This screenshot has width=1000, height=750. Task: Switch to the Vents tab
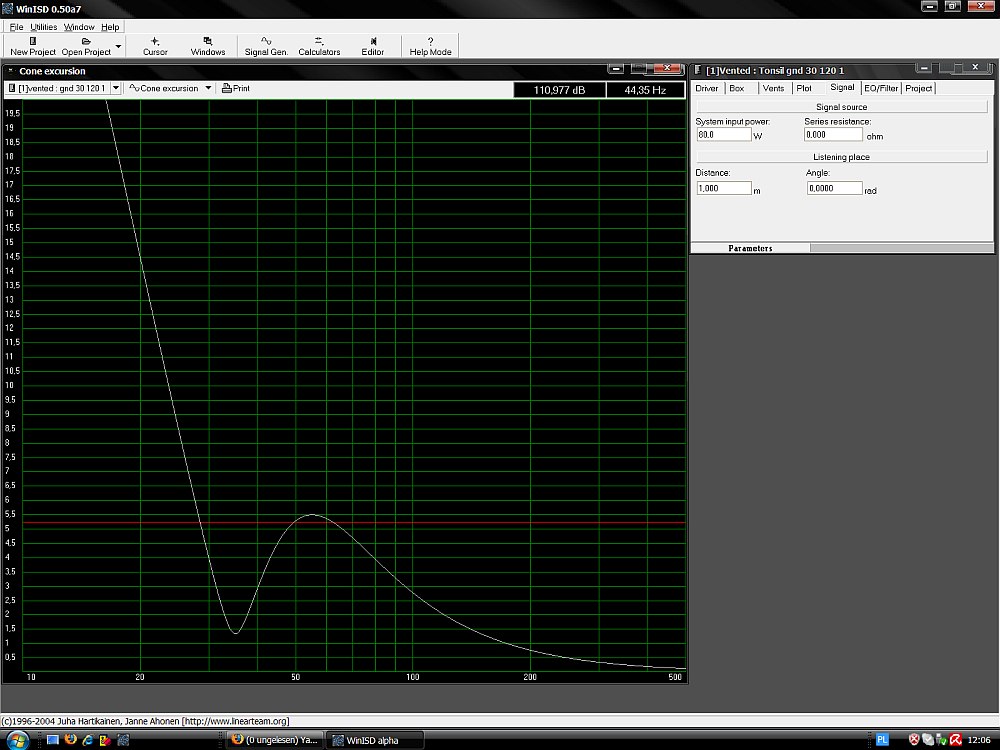click(773, 88)
